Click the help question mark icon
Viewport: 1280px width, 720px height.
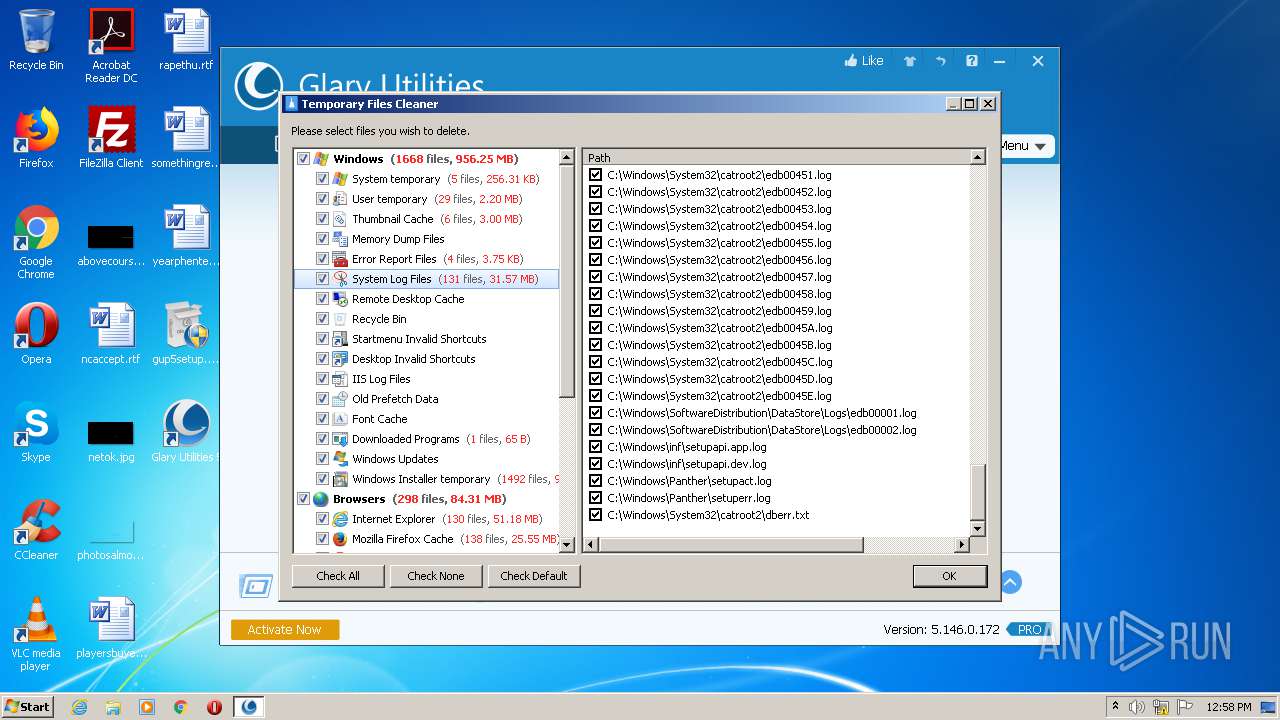(x=972, y=61)
